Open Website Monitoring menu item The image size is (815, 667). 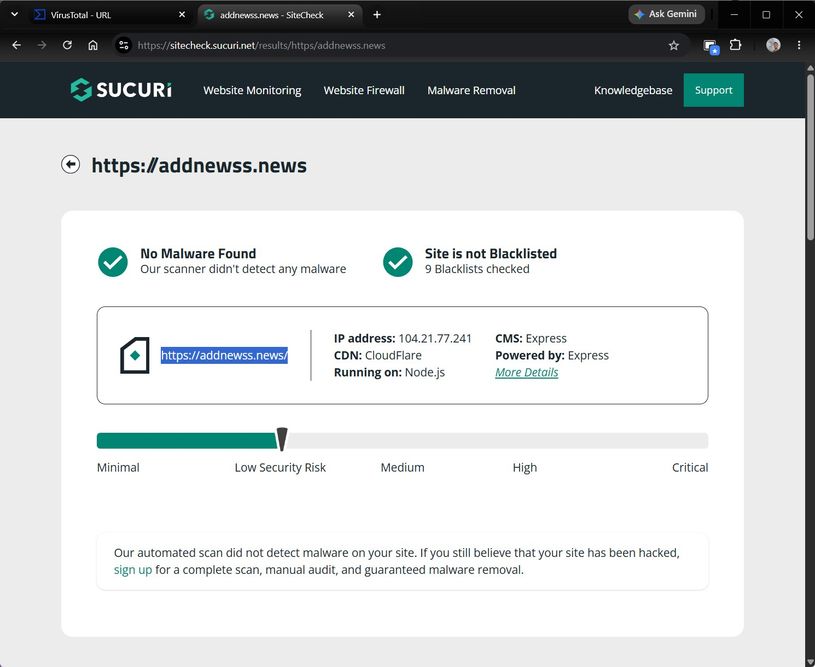252,90
